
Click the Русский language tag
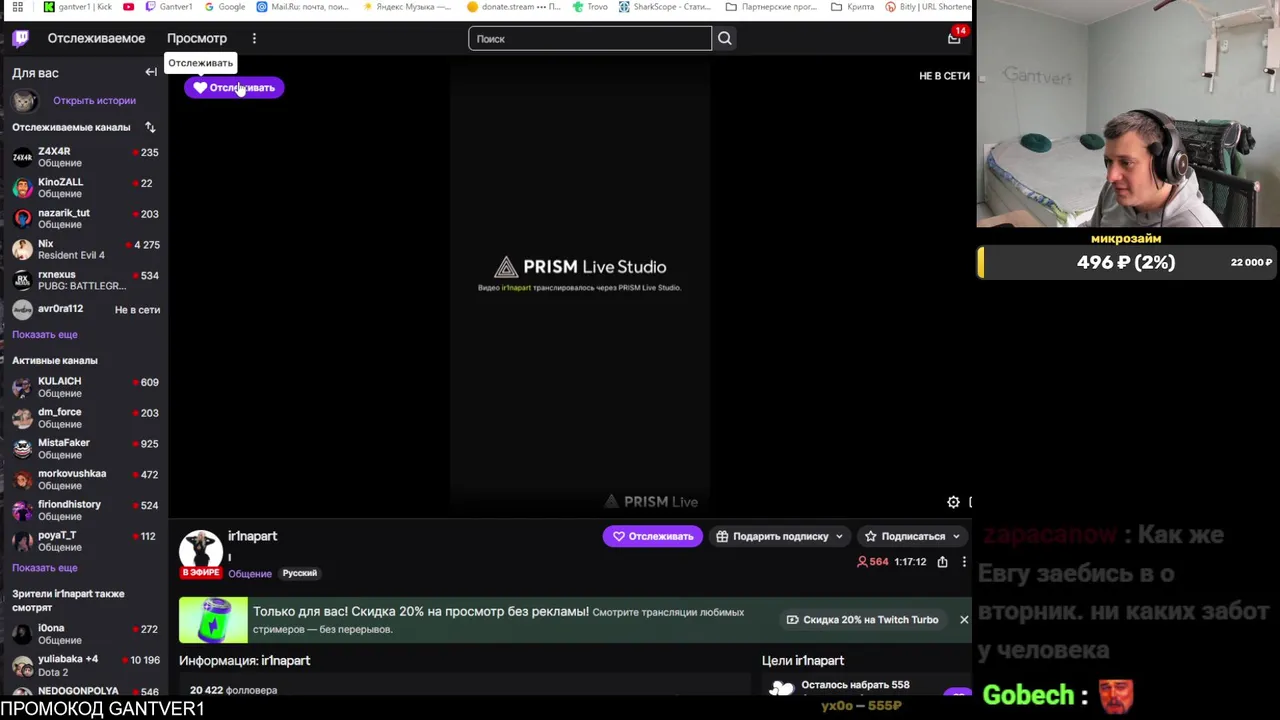click(299, 573)
